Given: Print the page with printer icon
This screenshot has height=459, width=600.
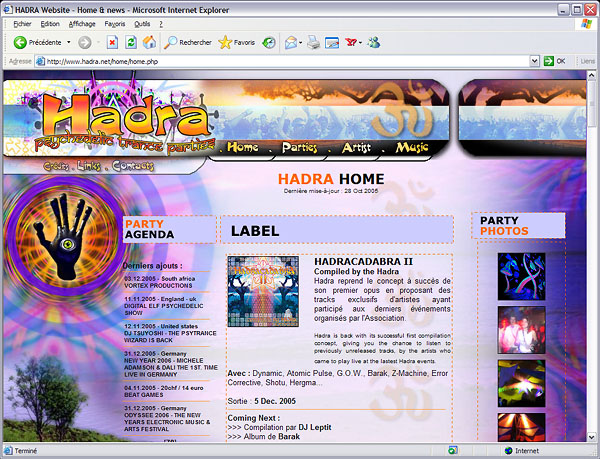Looking at the screenshot, I should click(313, 42).
